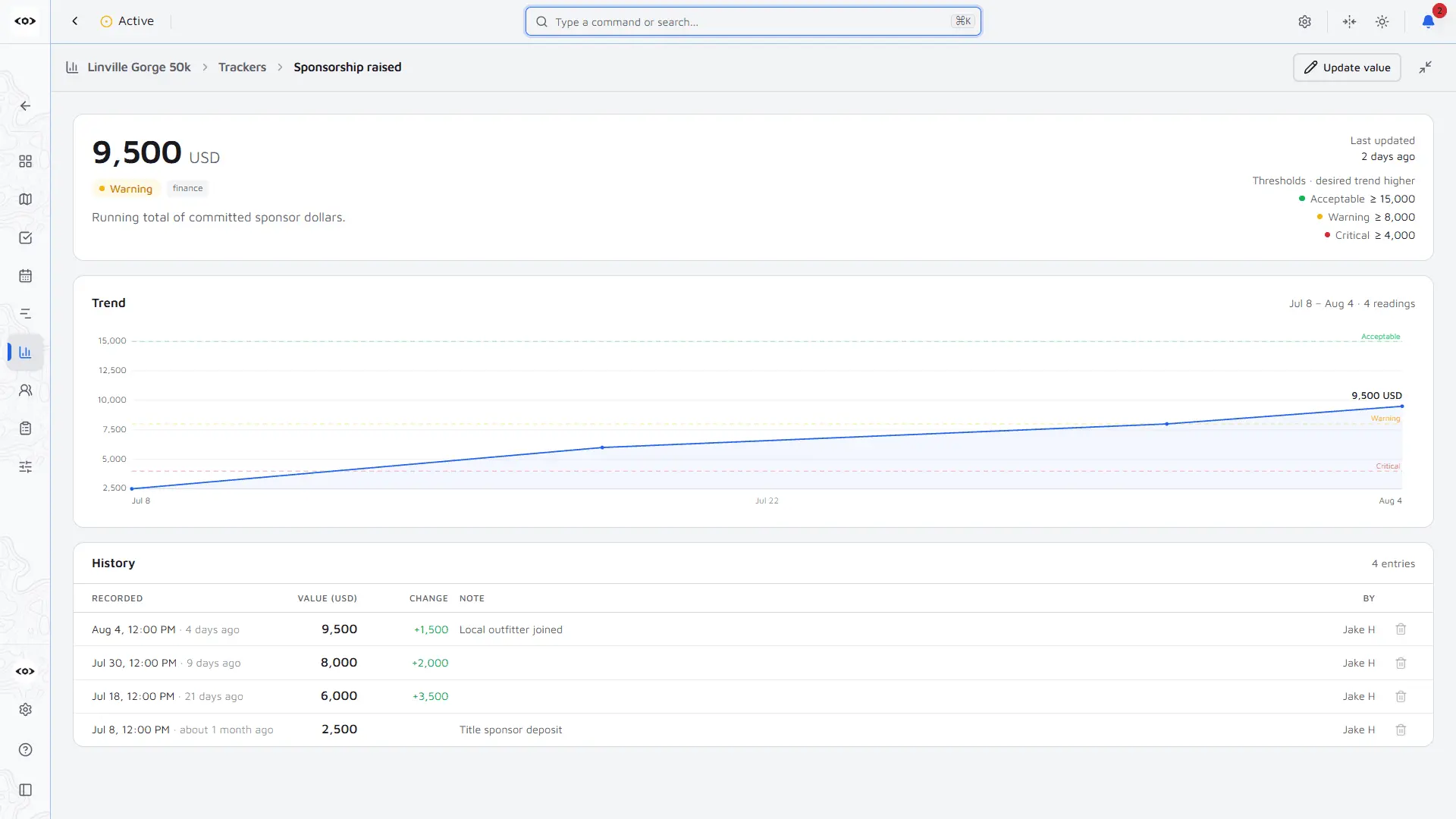The height and width of the screenshot is (819, 1456).
Task: Click the Warning status badge
Action: click(x=125, y=189)
